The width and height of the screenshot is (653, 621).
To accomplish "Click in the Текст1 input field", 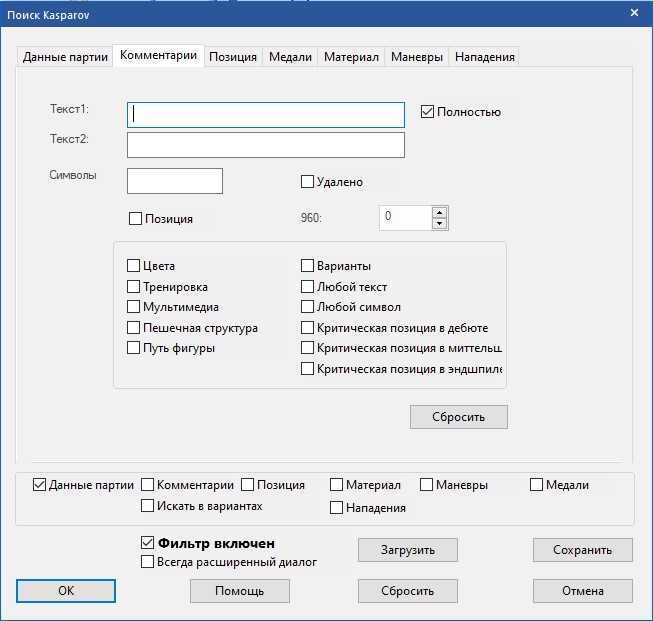I will 265,115.
